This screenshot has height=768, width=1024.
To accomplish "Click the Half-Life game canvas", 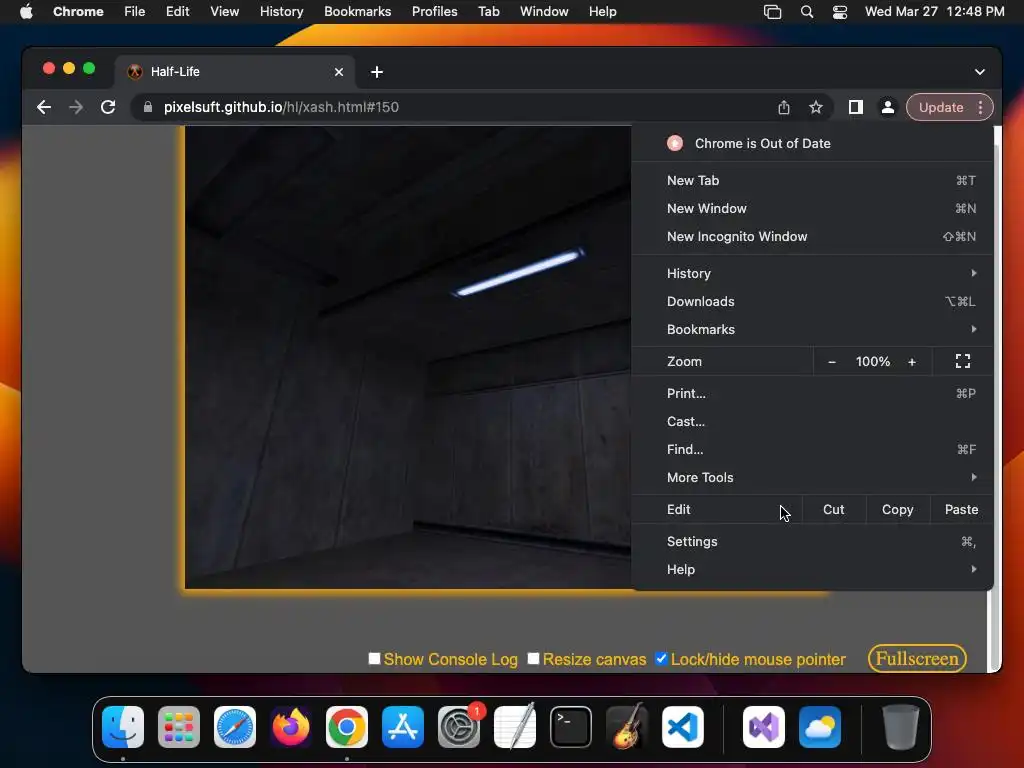I will point(408,357).
